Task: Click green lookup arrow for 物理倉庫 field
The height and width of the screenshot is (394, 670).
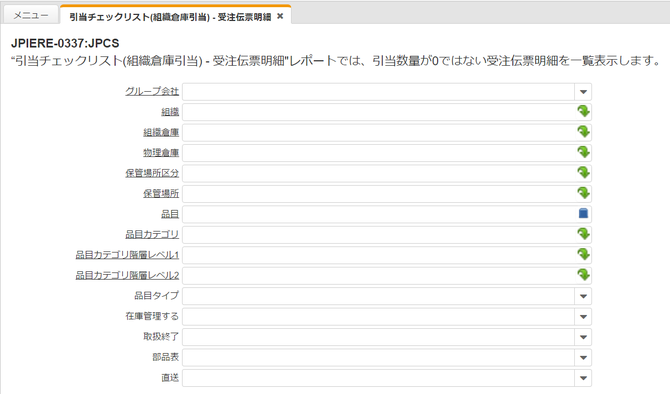Action: 583,153
